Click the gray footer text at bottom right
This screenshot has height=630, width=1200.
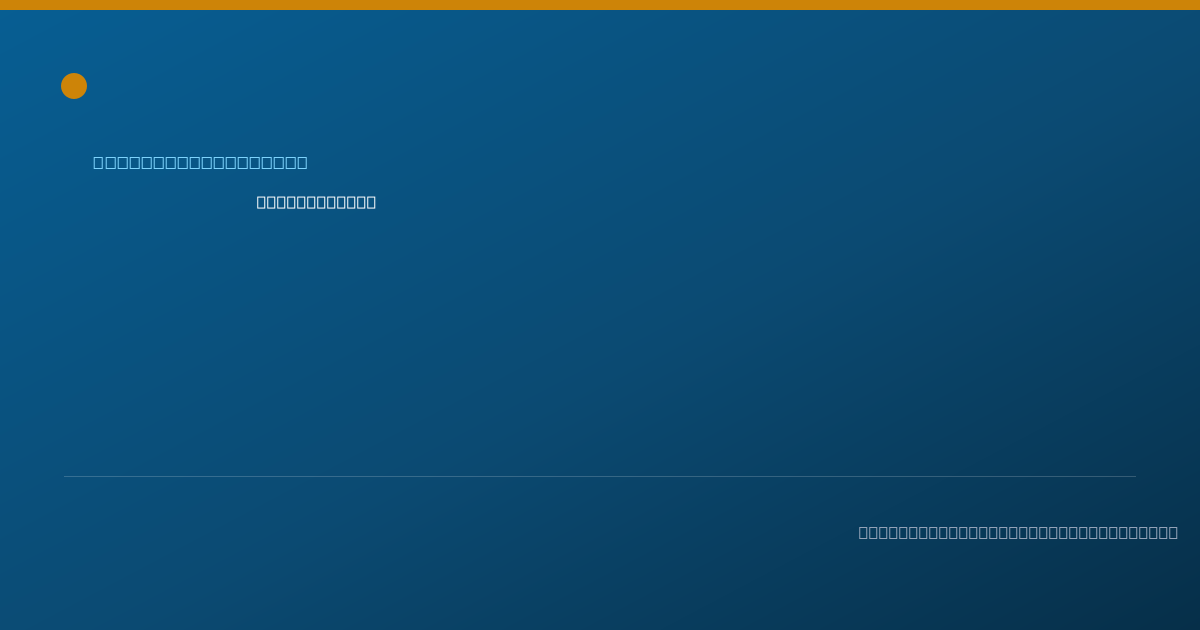(1018, 532)
